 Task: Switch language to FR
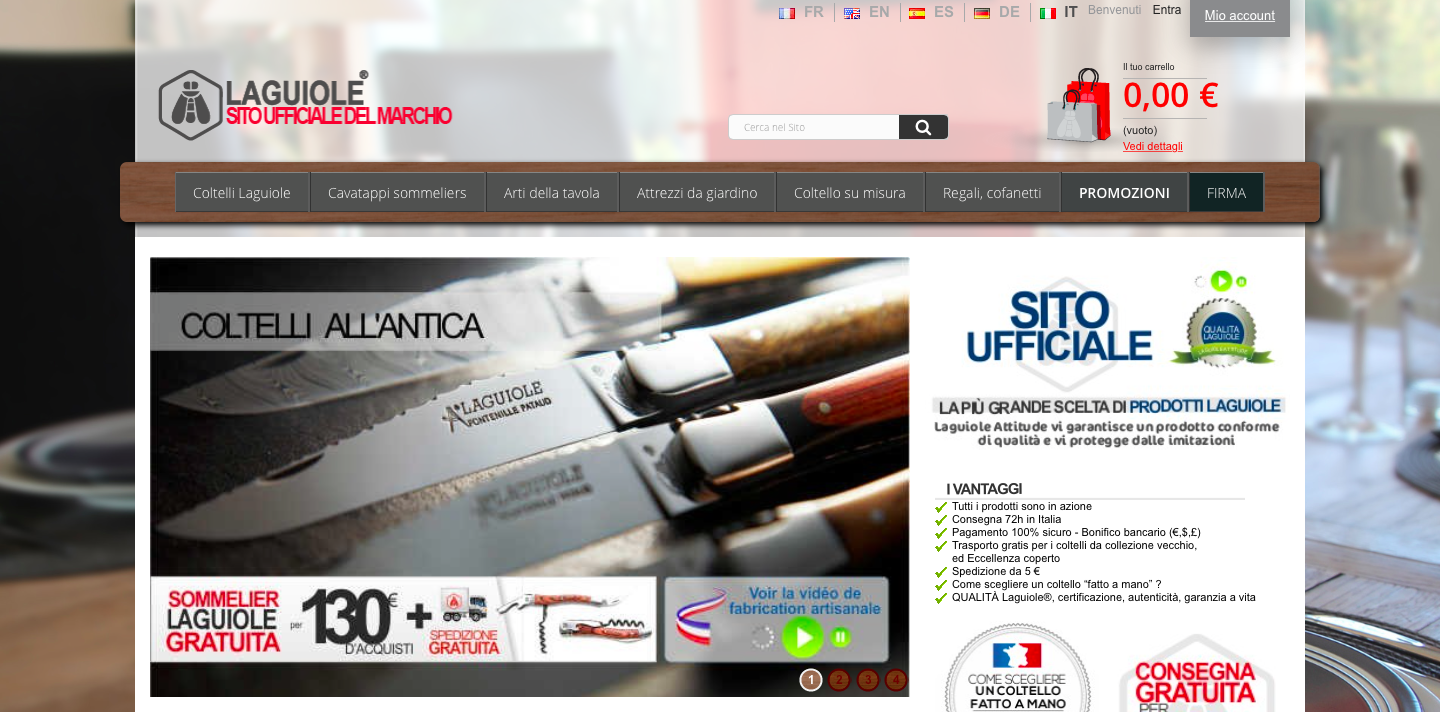click(814, 12)
